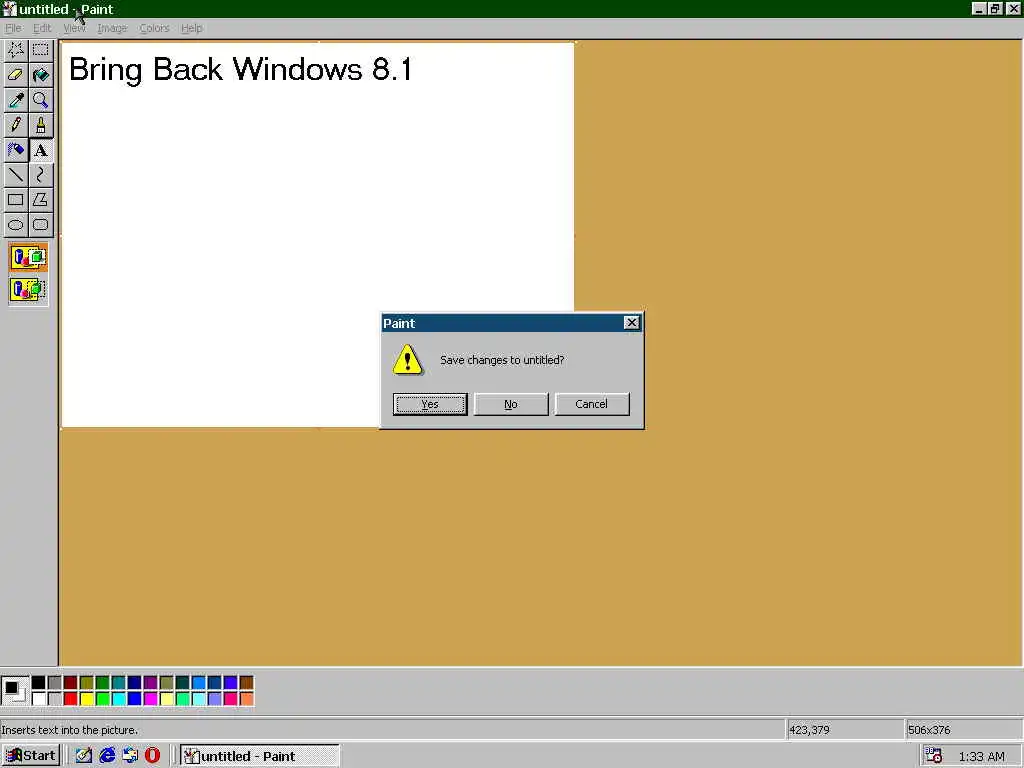1024x768 pixels.
Task: Open the View menu
Action: tap(74, 28)
